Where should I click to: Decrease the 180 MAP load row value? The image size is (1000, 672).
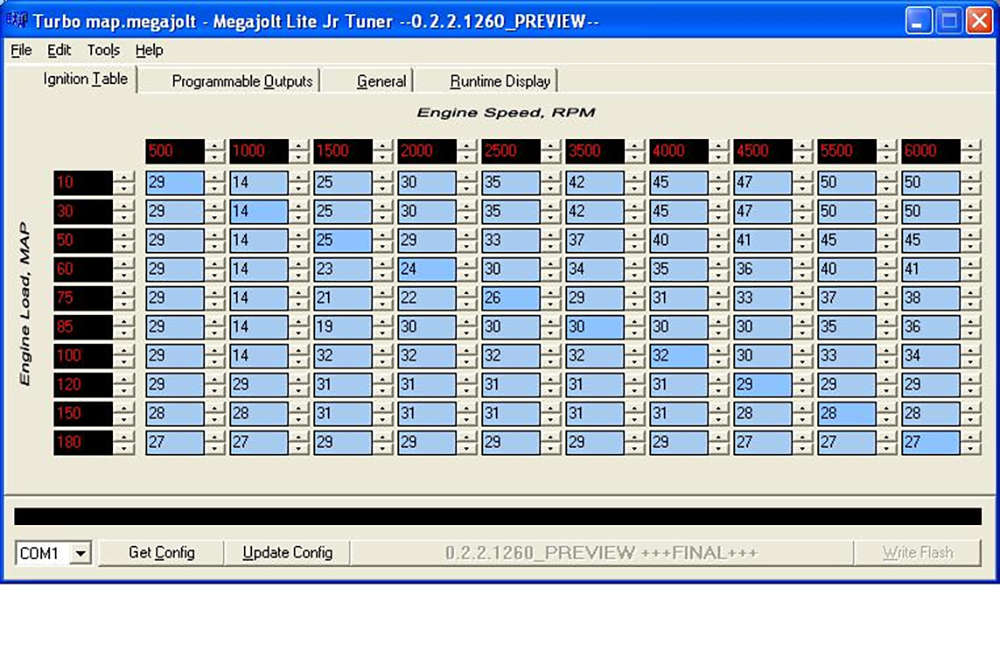pos(123,448)
